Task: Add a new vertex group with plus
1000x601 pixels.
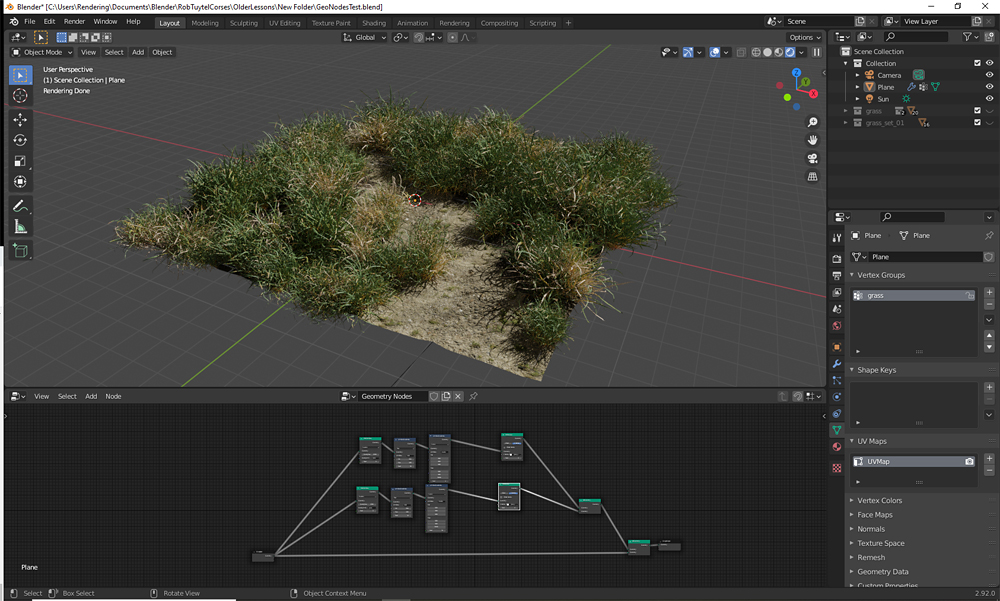Action: (989, 292)
